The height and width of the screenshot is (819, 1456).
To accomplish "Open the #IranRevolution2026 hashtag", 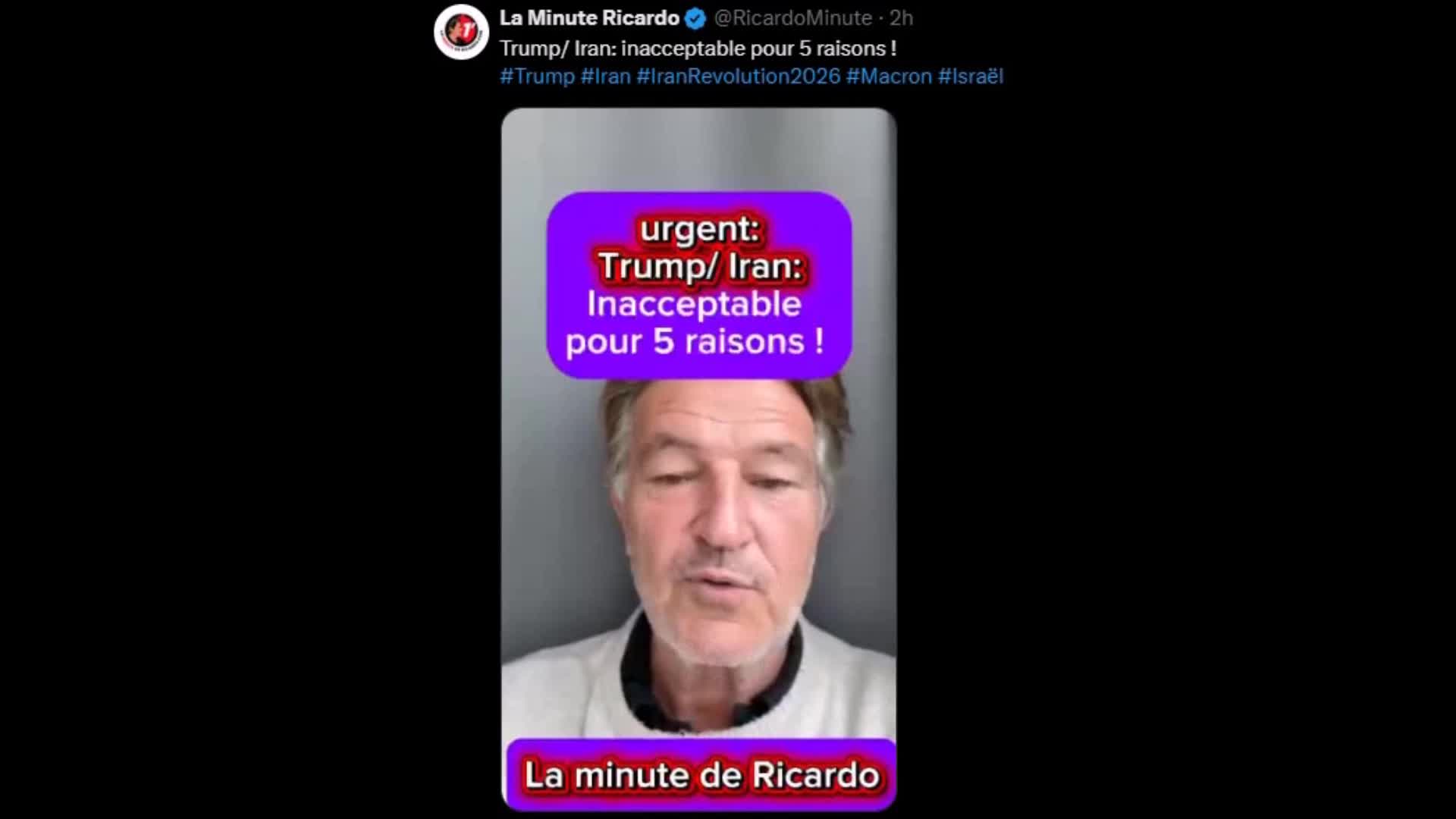I will click(x=738, y=77).
